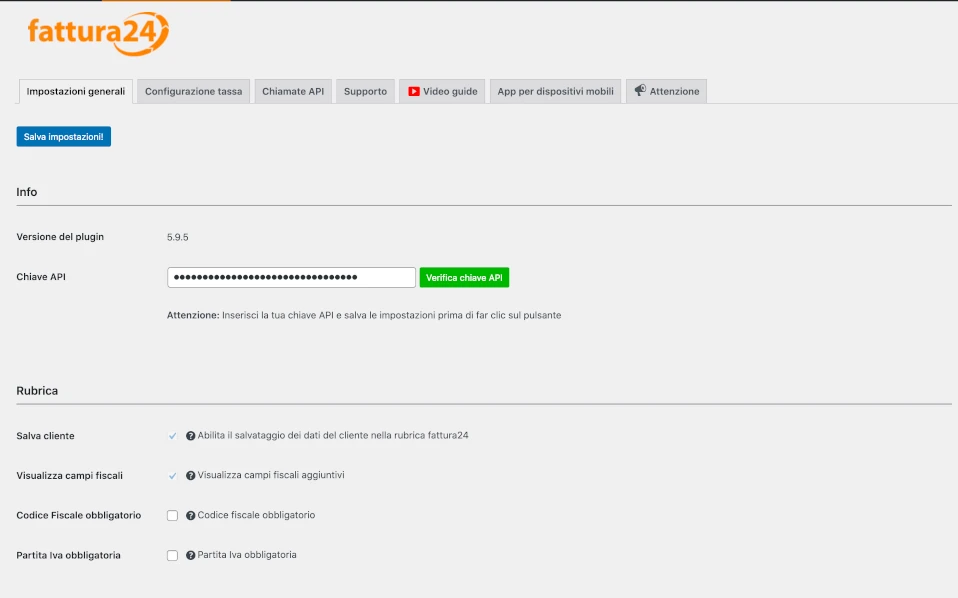The height and width of the screenshot is (598, 958).
Task: Click help icon beside Partita Iva obbligatoria
Action: click(x=191, y=555)
